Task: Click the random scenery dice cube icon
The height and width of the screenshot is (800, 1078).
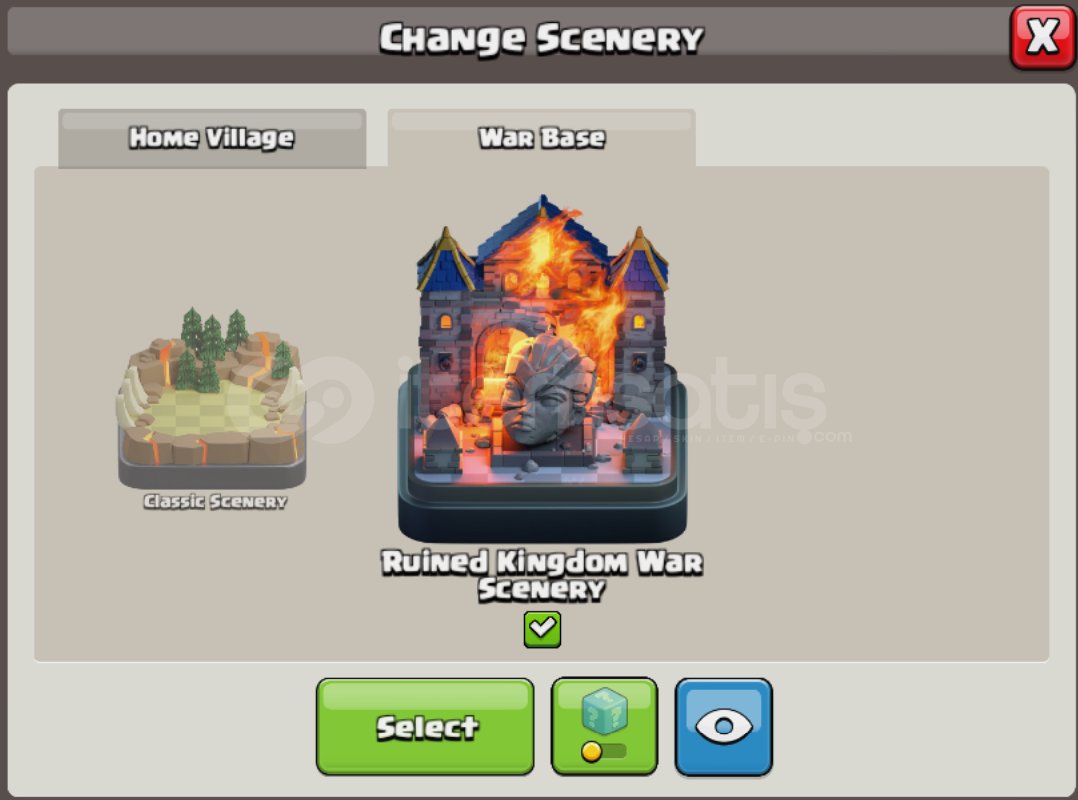Action: pyautogui.click(x=604, y=712)
